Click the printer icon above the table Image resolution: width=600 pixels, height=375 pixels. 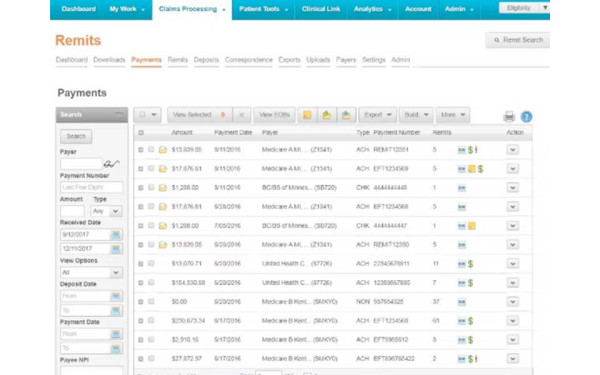coord(509,116)
